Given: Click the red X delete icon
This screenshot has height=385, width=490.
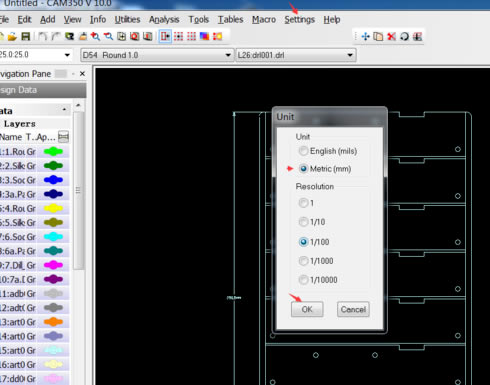Looking at the screenshot, I should (x=391, y=36).
